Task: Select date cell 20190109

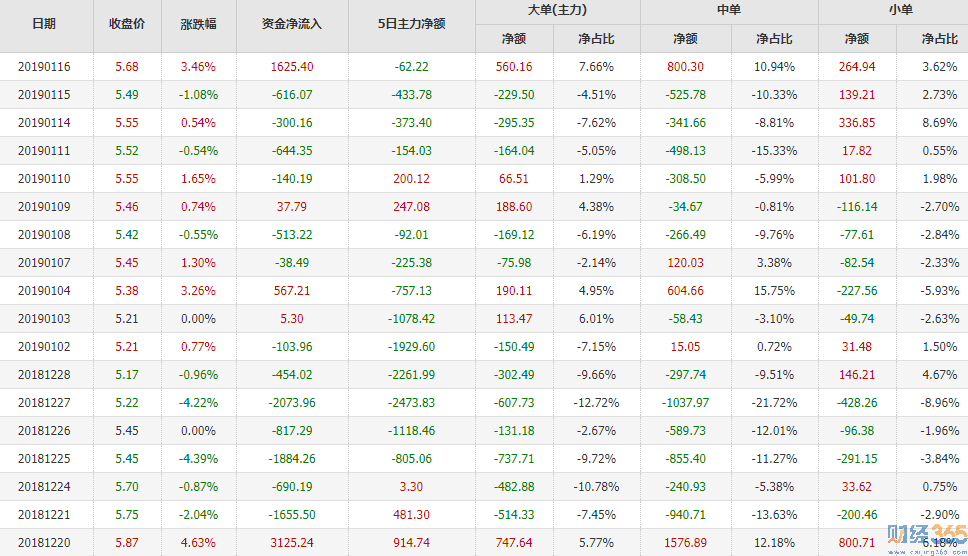Action: [44, 207]
